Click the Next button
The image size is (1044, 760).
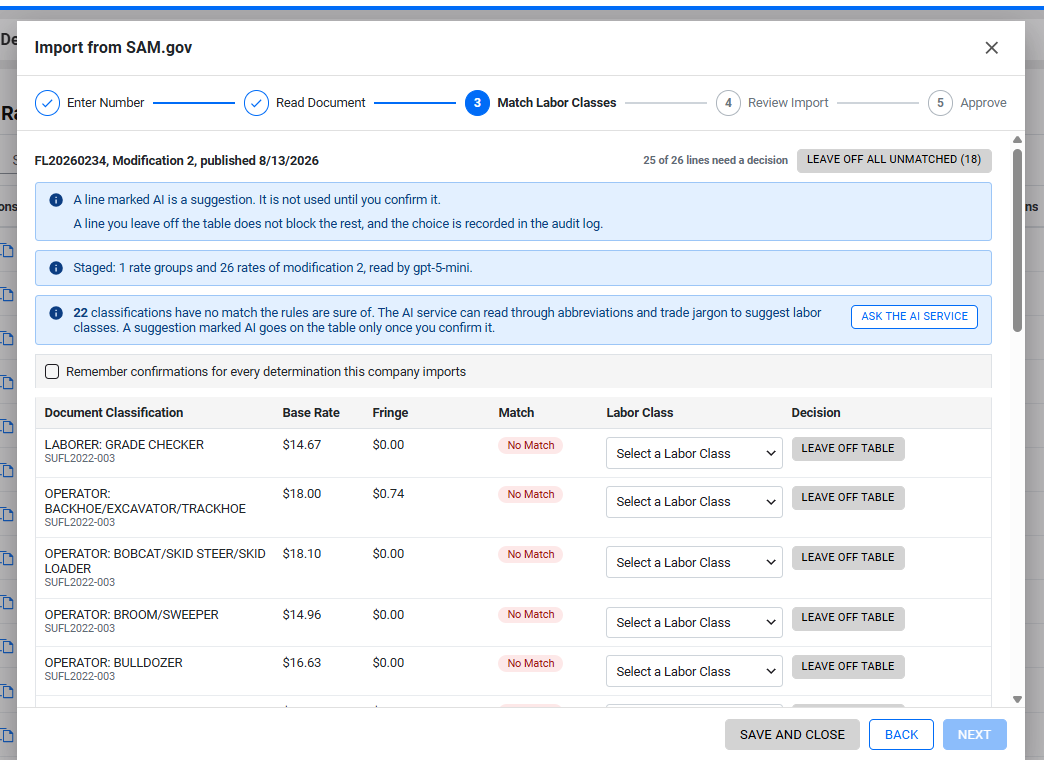click(974, 735)
